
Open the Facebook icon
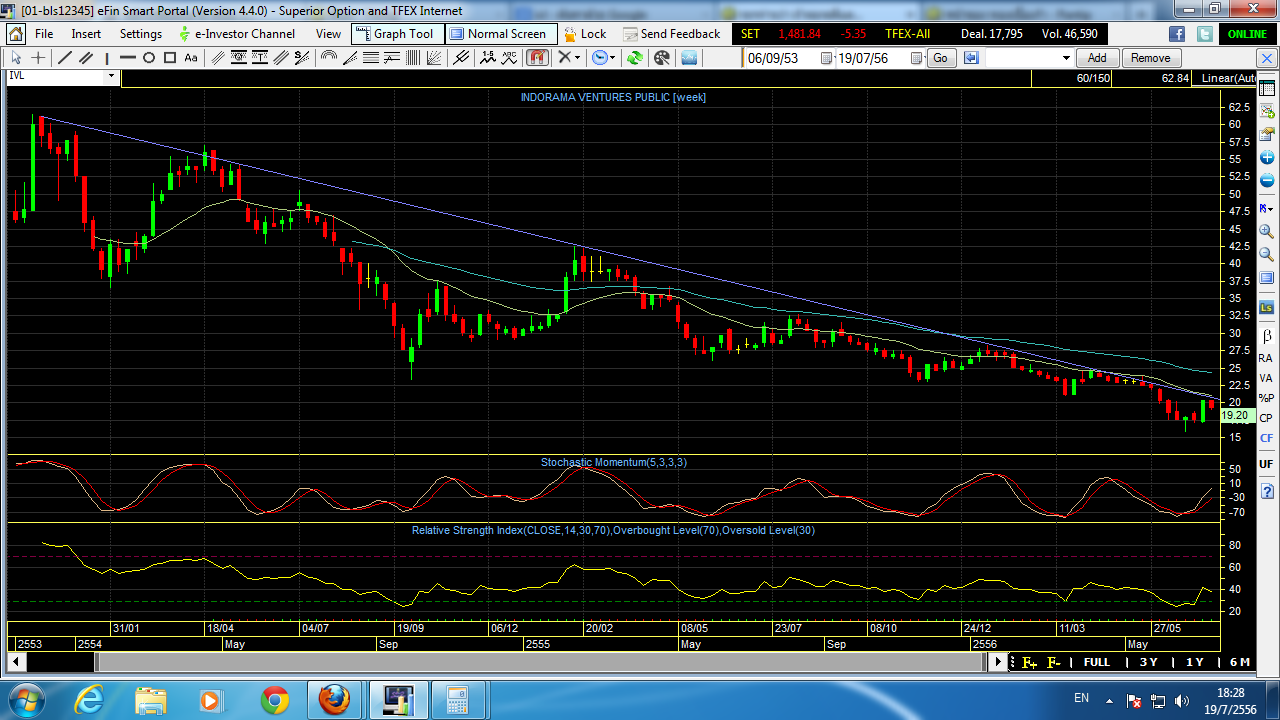tap(1177, 33)
